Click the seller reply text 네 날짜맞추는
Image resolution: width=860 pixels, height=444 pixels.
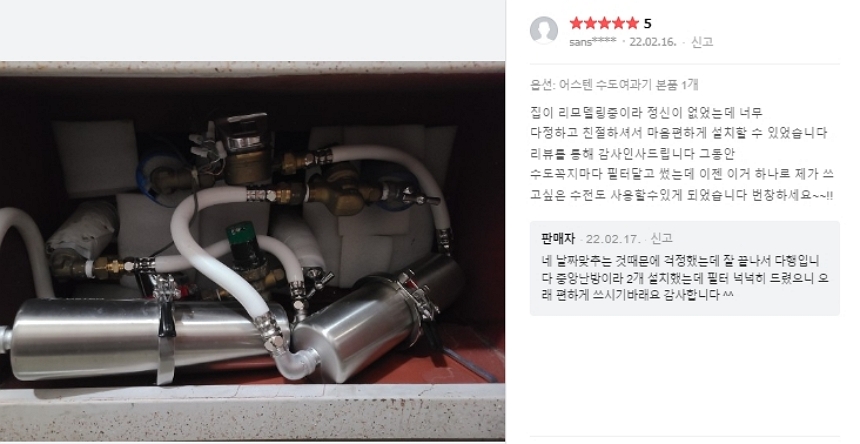[685, 278]
